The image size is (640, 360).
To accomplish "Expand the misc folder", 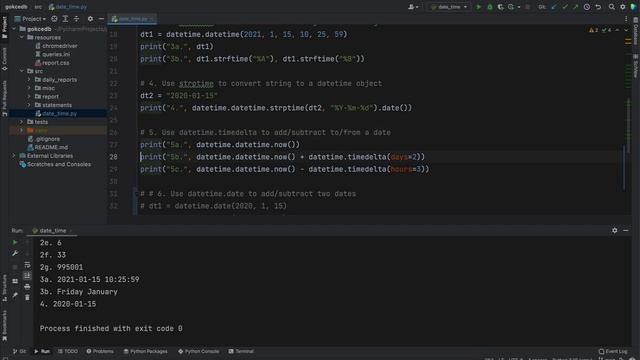I will click(x=29, y=88).
